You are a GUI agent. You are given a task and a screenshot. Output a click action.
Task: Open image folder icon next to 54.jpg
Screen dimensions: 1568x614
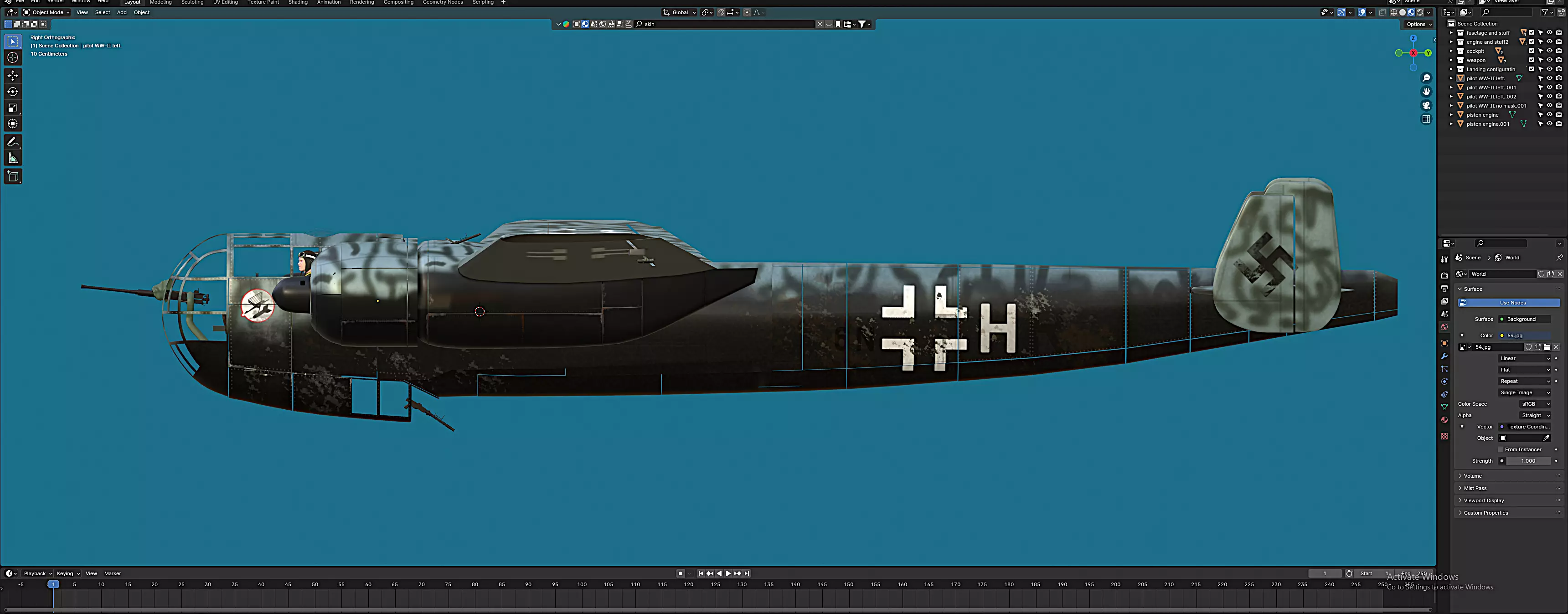click(x=1547, y=347)
